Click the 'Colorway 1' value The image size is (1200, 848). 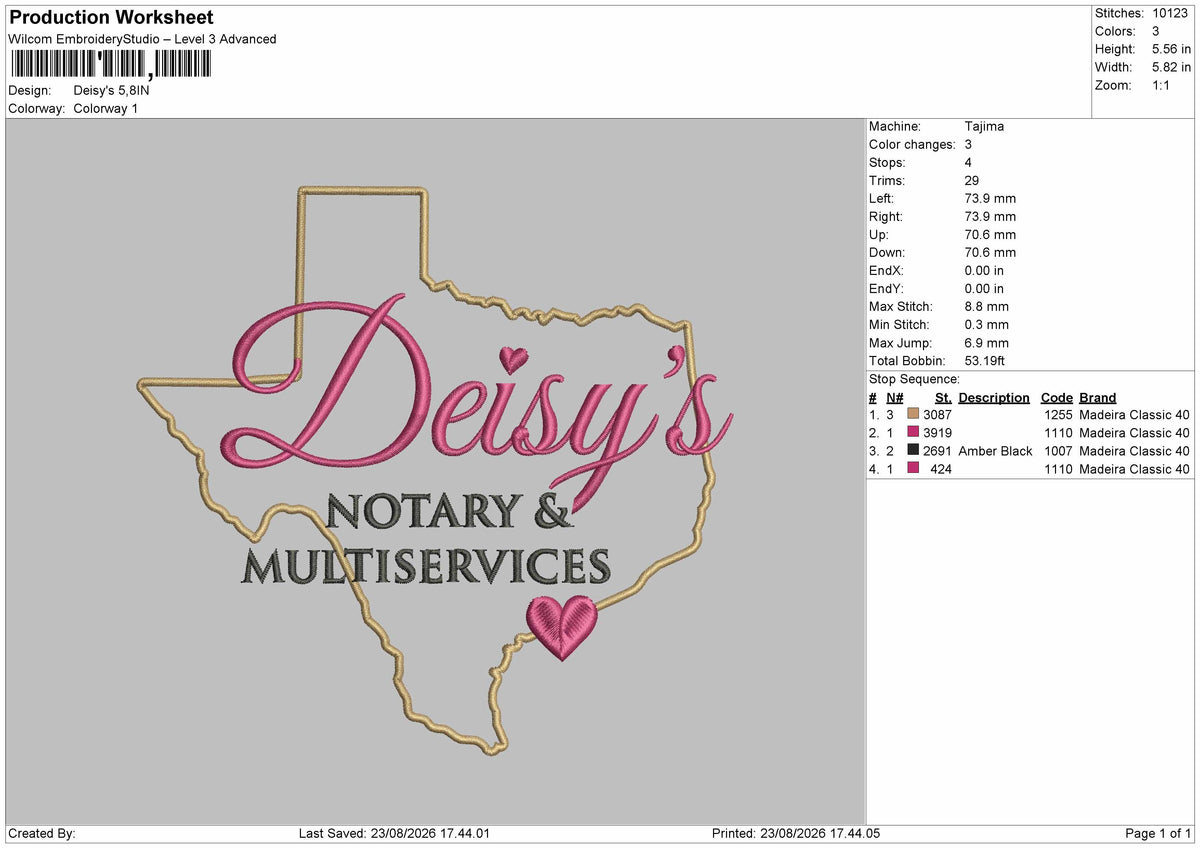106,108
